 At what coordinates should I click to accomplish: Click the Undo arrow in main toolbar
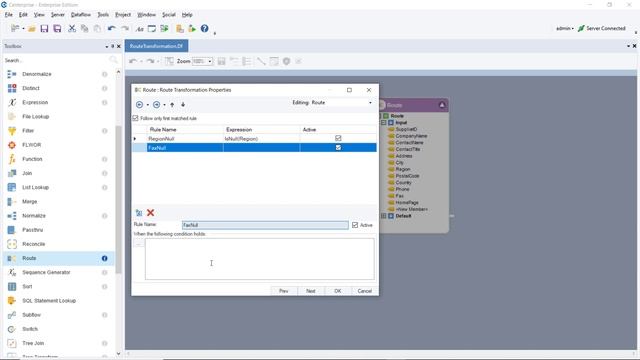(x=111, y=29)
